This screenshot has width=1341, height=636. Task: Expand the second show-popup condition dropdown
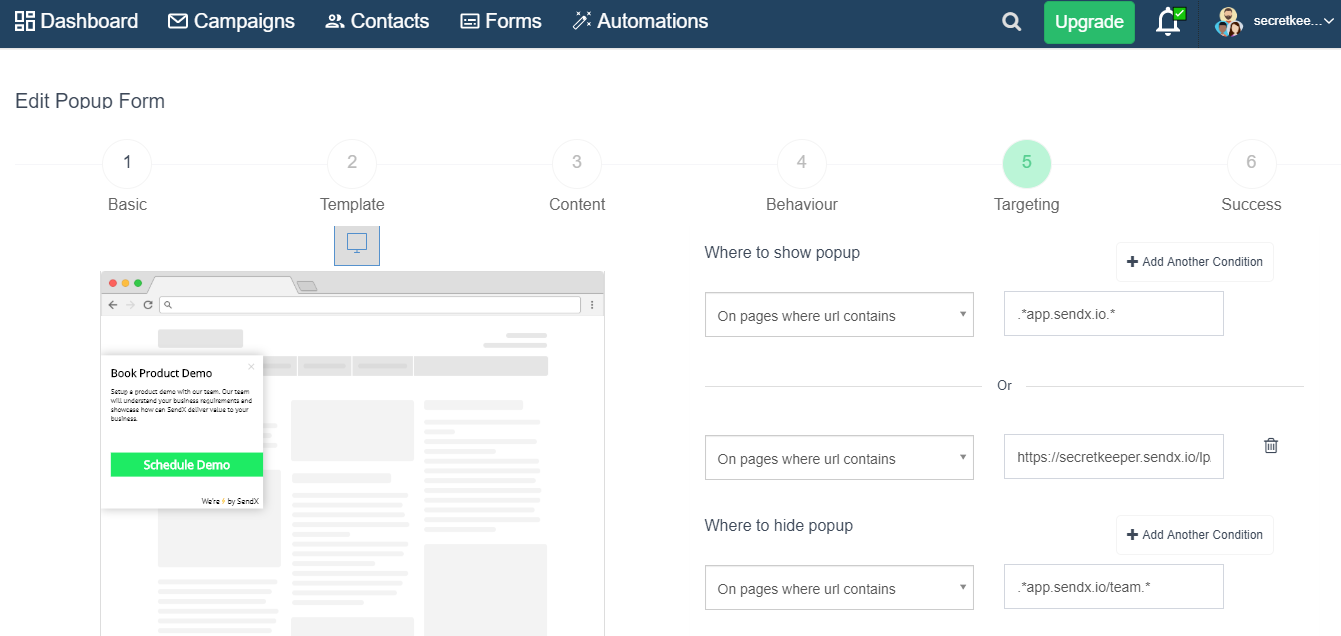(839, 458)
